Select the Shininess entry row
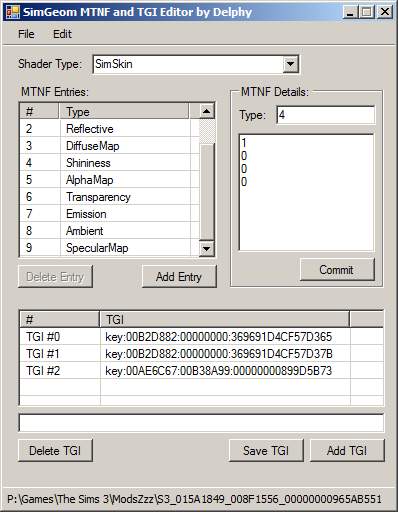 point(110,163)
